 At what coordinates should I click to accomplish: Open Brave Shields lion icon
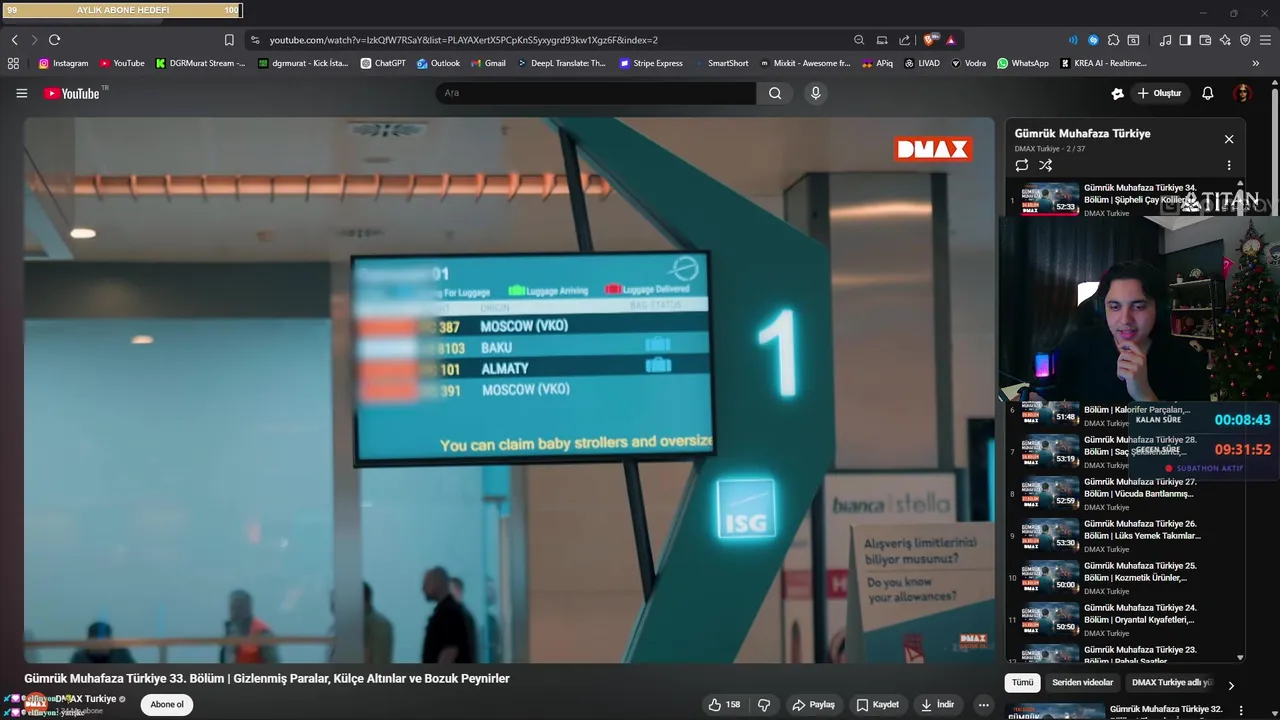(930, 40)
